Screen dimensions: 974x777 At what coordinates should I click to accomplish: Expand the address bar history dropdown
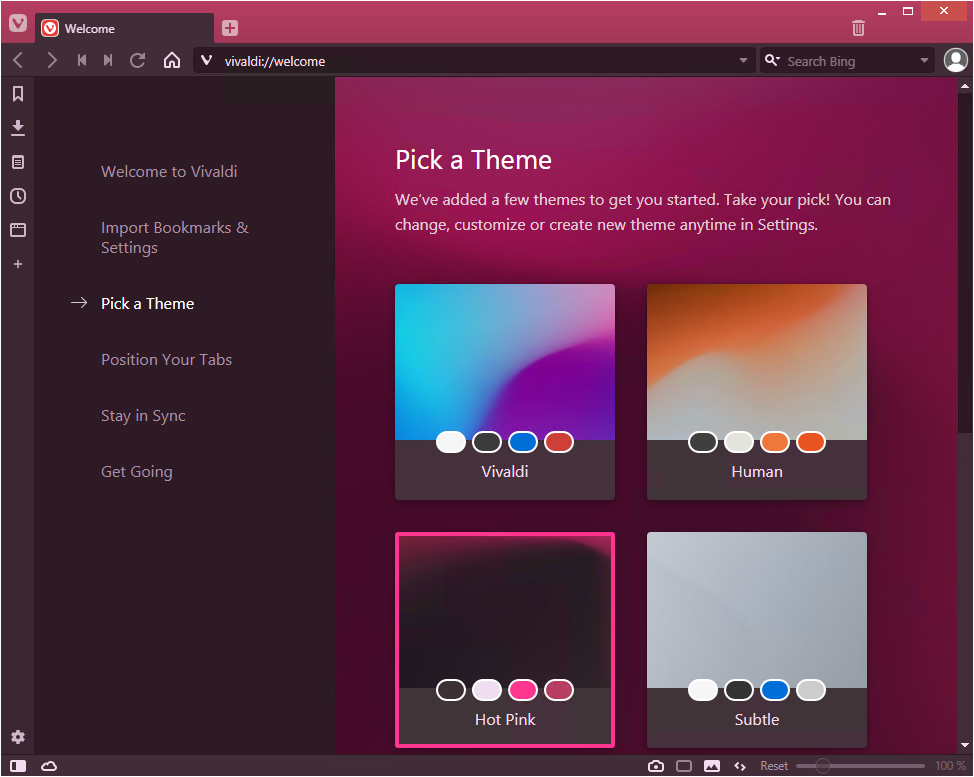tap(743, 60)
